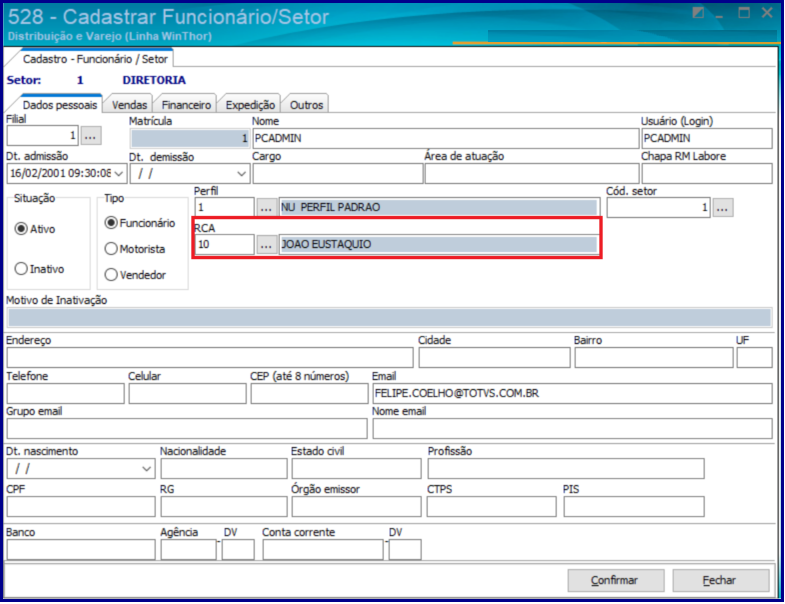Open the Filial lookup ellipsis button
Viewport: 785px width, 604px height.
[91, 136]
